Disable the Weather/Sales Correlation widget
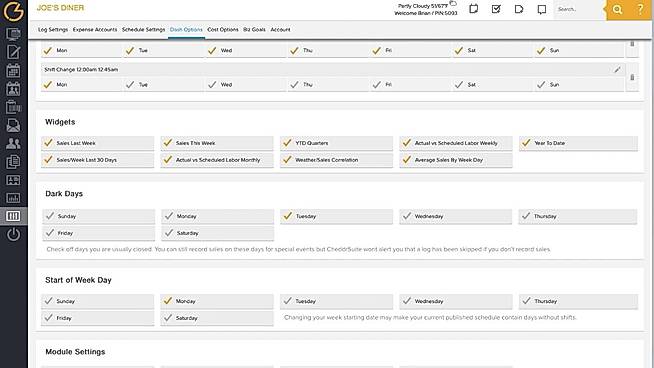This screenshot has height=368, width=654. point(336,160)
